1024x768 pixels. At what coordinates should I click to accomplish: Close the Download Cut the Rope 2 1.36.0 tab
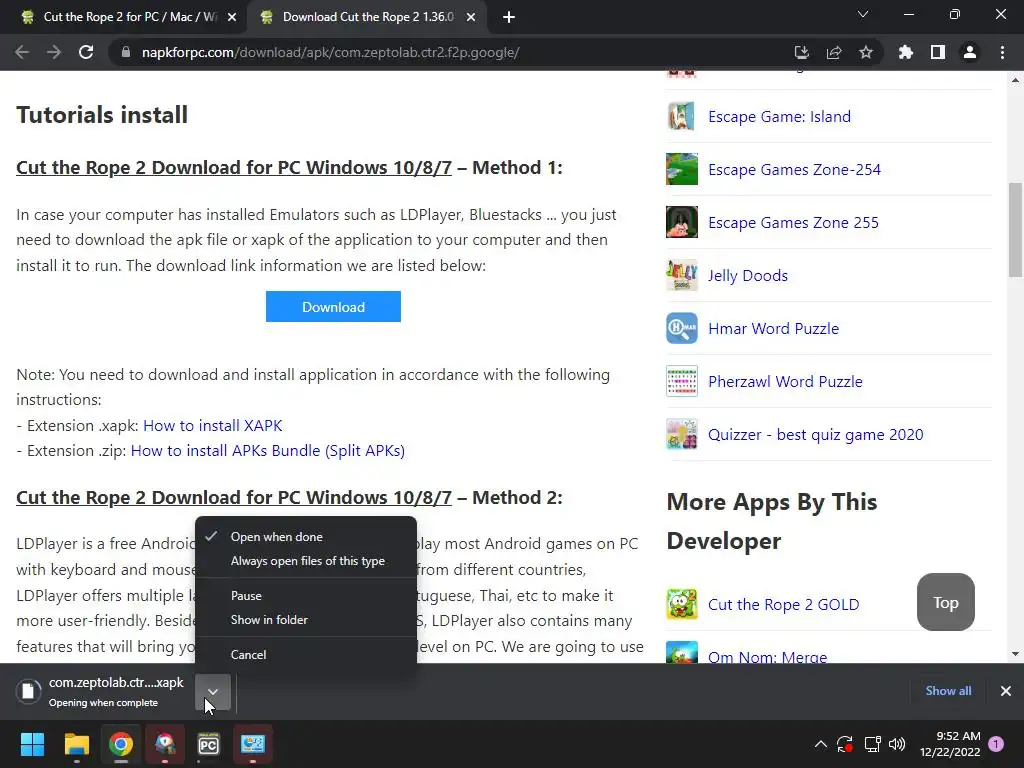(x=471, y=17)
